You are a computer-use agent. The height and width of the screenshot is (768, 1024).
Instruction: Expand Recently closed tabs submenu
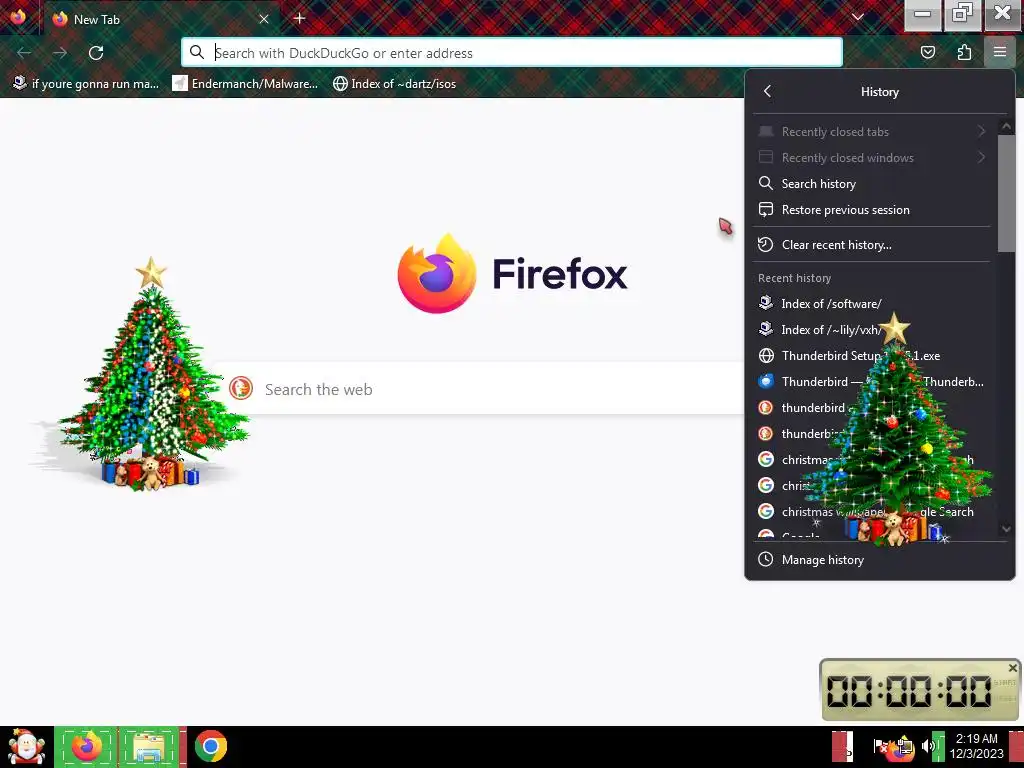point(872,131)
